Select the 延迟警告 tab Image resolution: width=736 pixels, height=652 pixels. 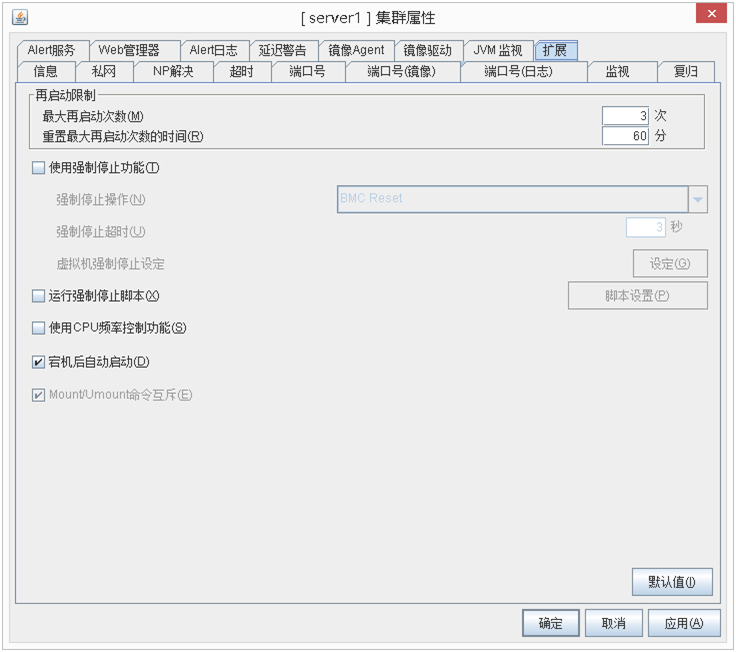282,50
